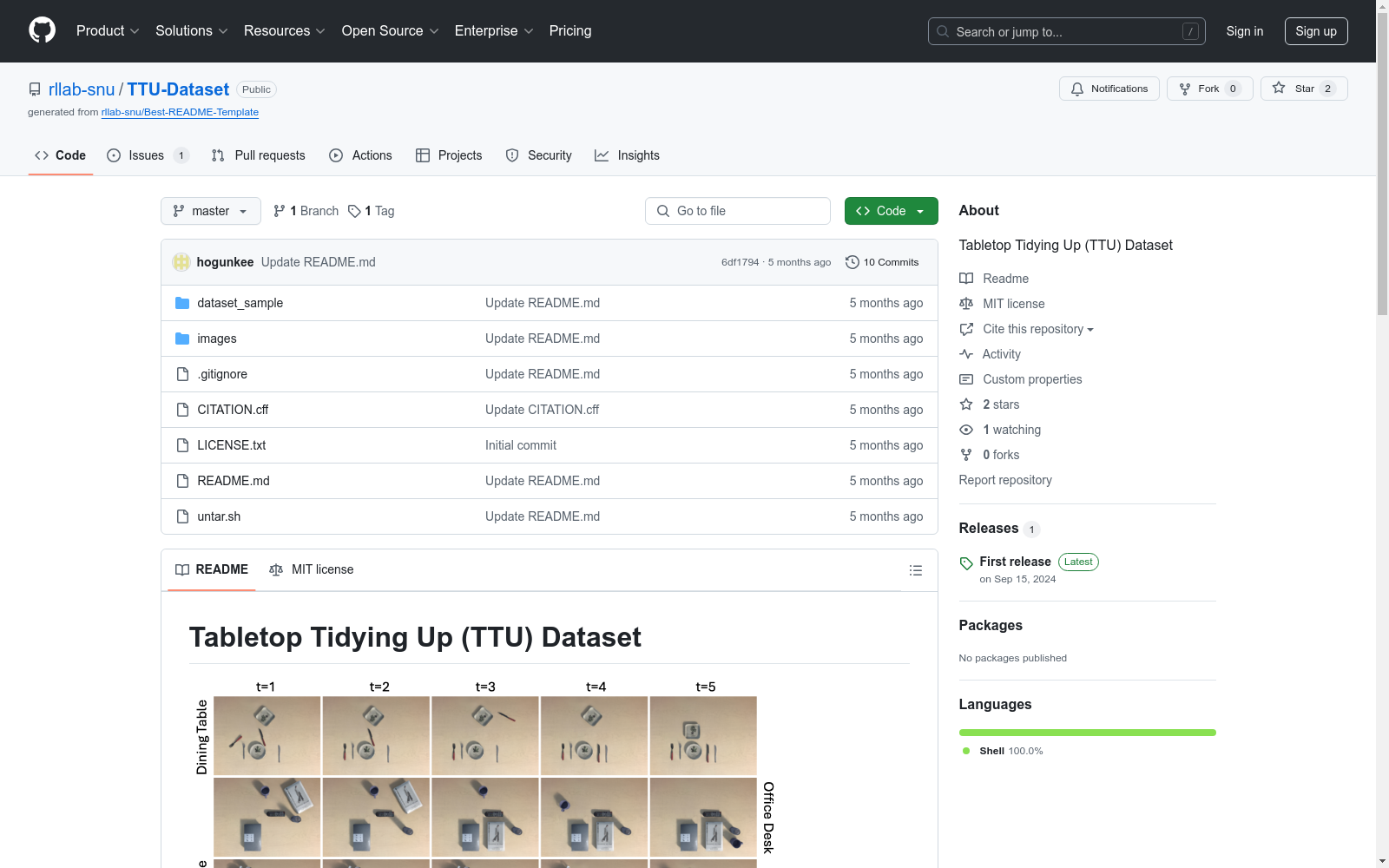
Task: Open the Packages heading link
Action: pos(991,626)
